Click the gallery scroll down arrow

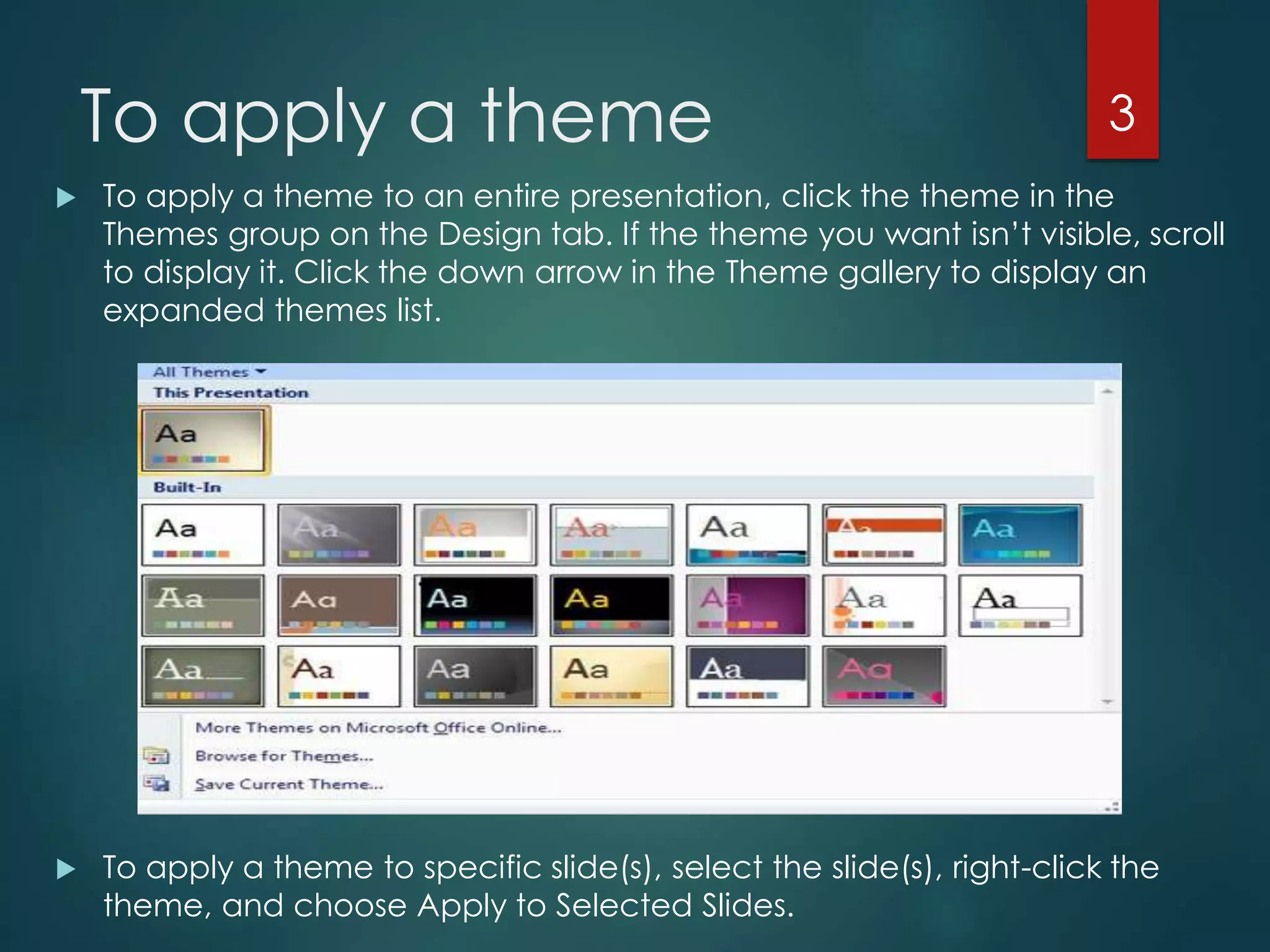tap(1108, 702)
